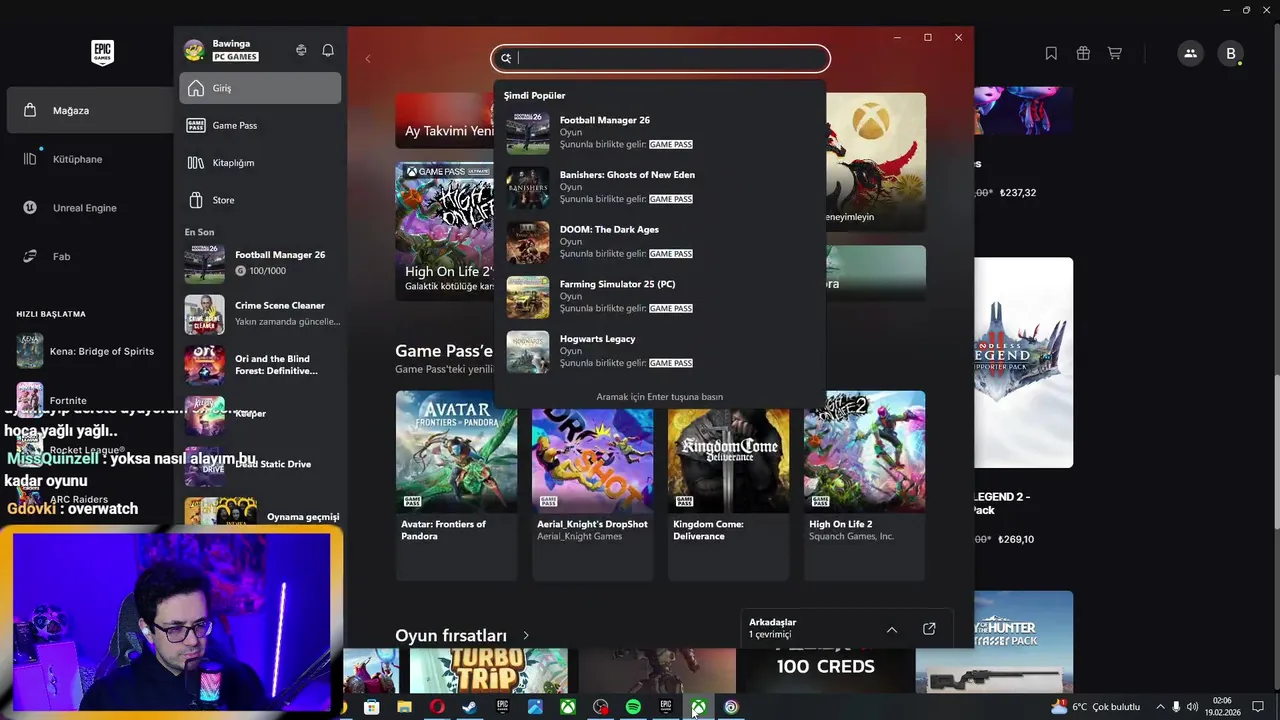Open Store in the Xbox sidebar

click(x=260, y=200)
